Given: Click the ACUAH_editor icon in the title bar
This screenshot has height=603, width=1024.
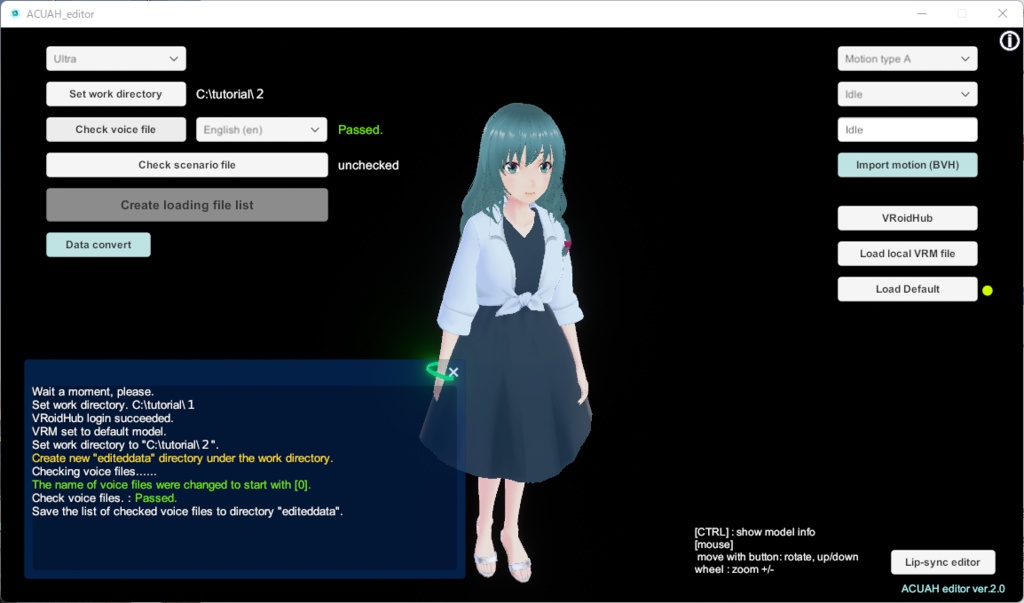Looking at the screenshot, I should 15,13.
